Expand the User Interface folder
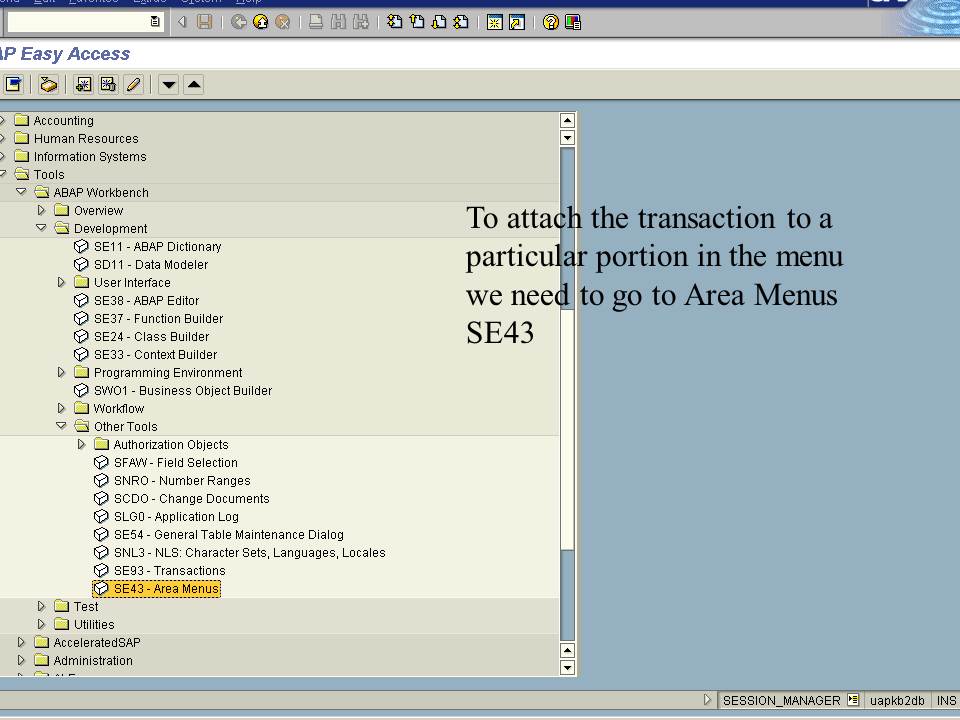The image size is (960, 720). click(x=61, y=282)
